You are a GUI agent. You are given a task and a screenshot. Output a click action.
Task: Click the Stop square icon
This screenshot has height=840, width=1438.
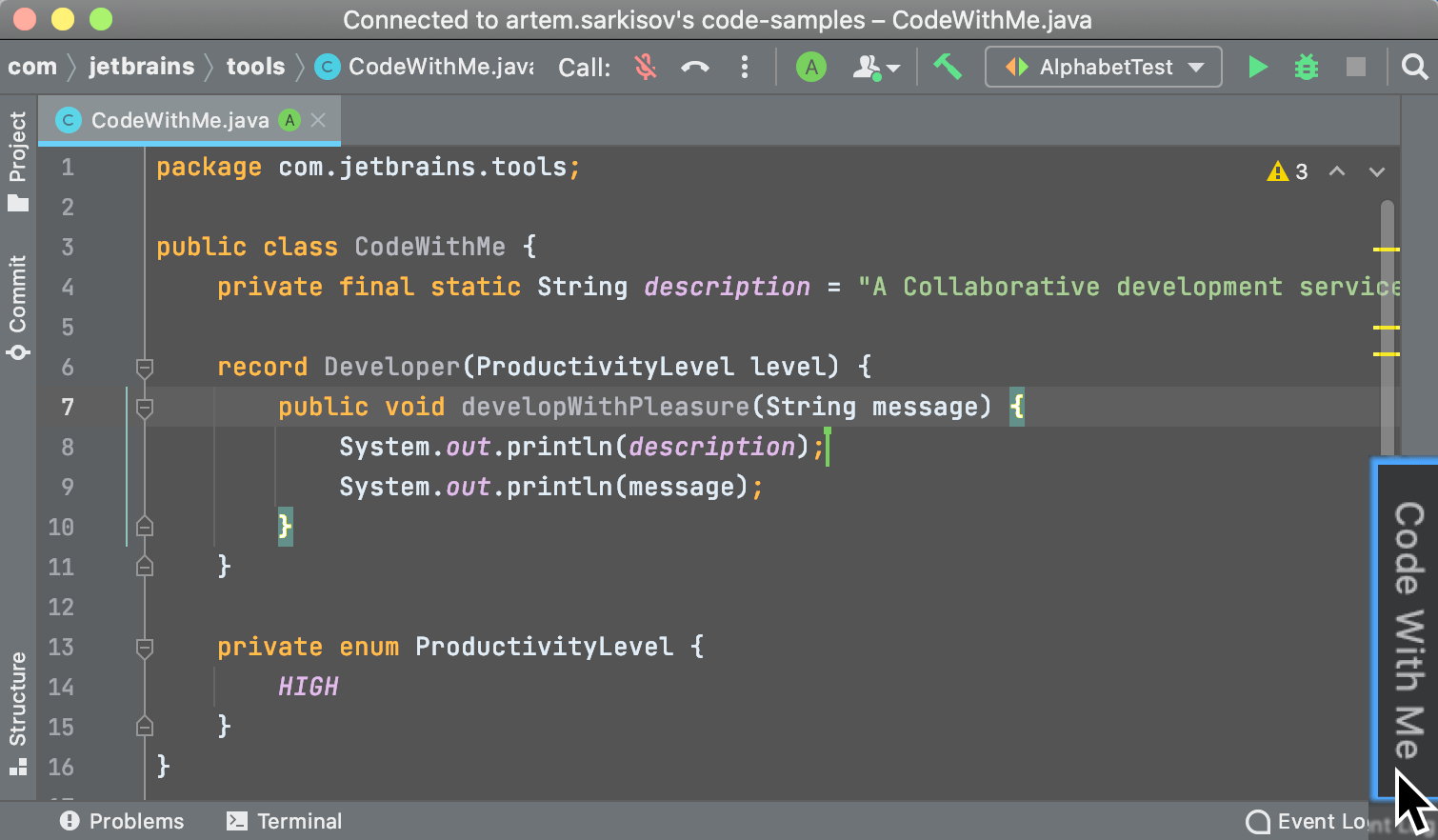(1355, 67)
